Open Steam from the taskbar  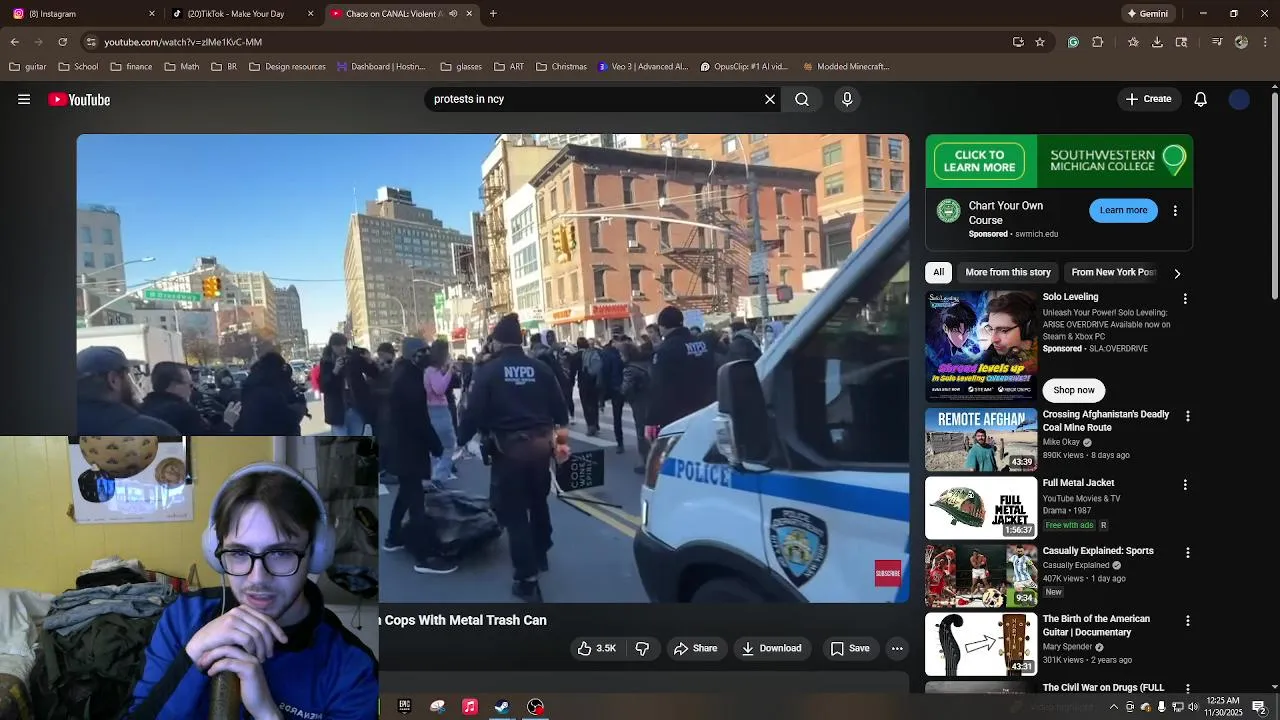[x=502, y=707]
